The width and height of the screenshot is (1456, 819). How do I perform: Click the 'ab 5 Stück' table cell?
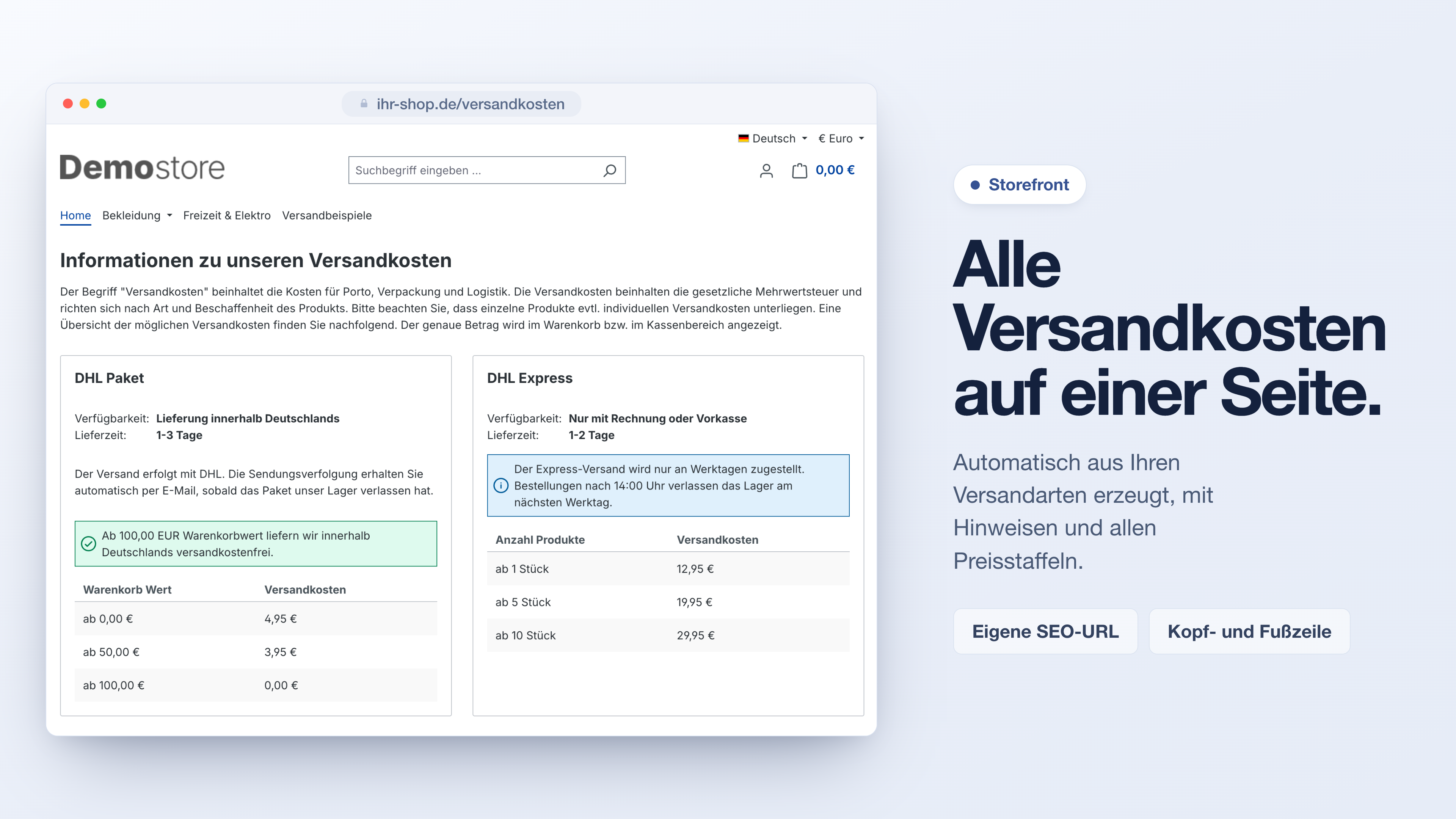point(523,602)
